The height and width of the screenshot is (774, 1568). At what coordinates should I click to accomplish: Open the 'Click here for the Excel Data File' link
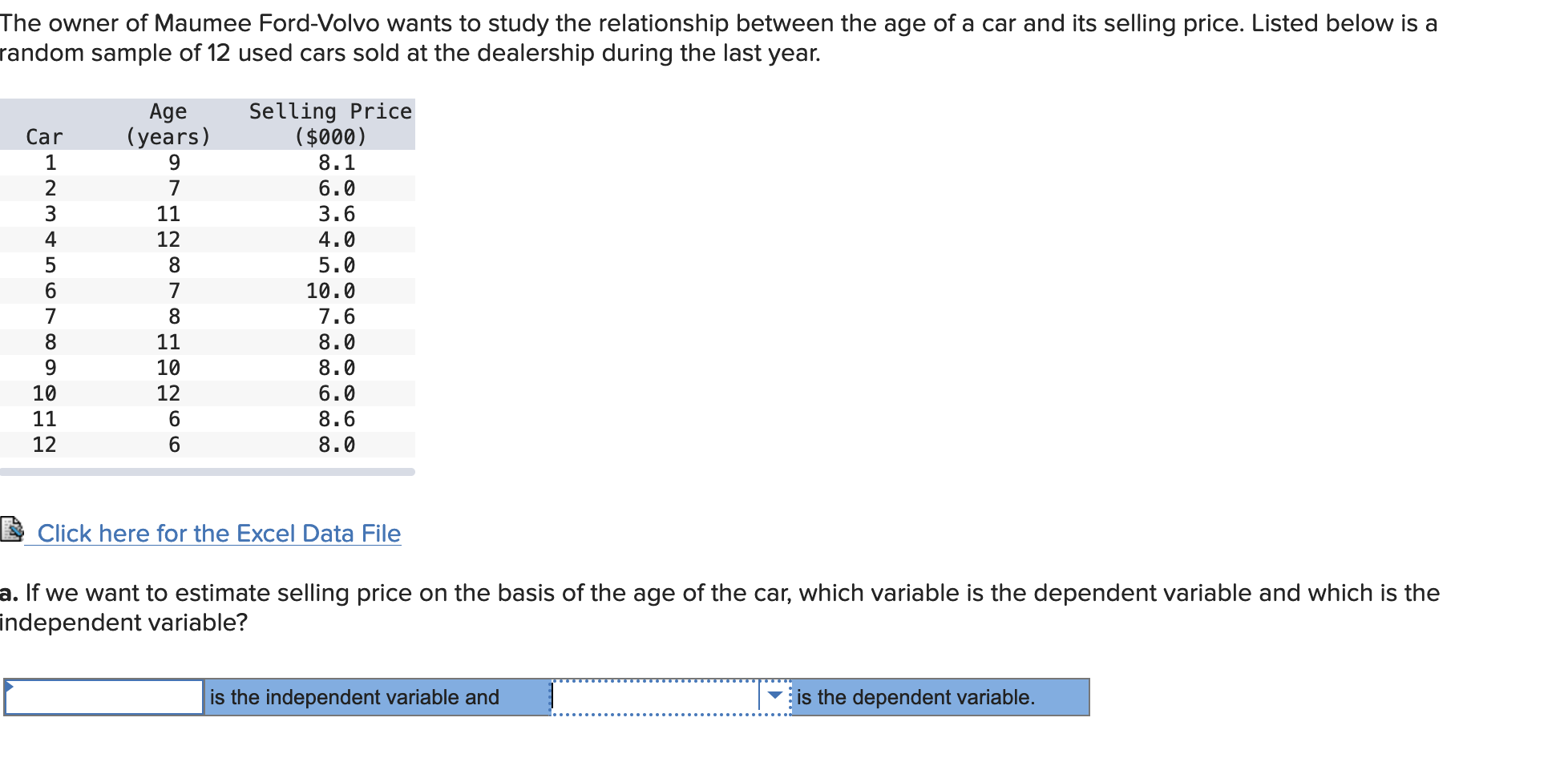[x=218, y=533]
